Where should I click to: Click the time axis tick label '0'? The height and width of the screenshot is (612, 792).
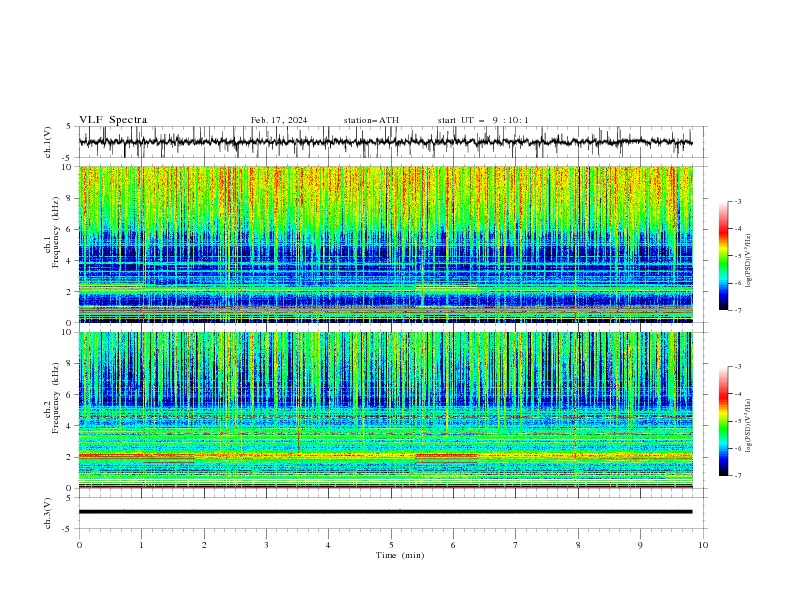(79, 545)
